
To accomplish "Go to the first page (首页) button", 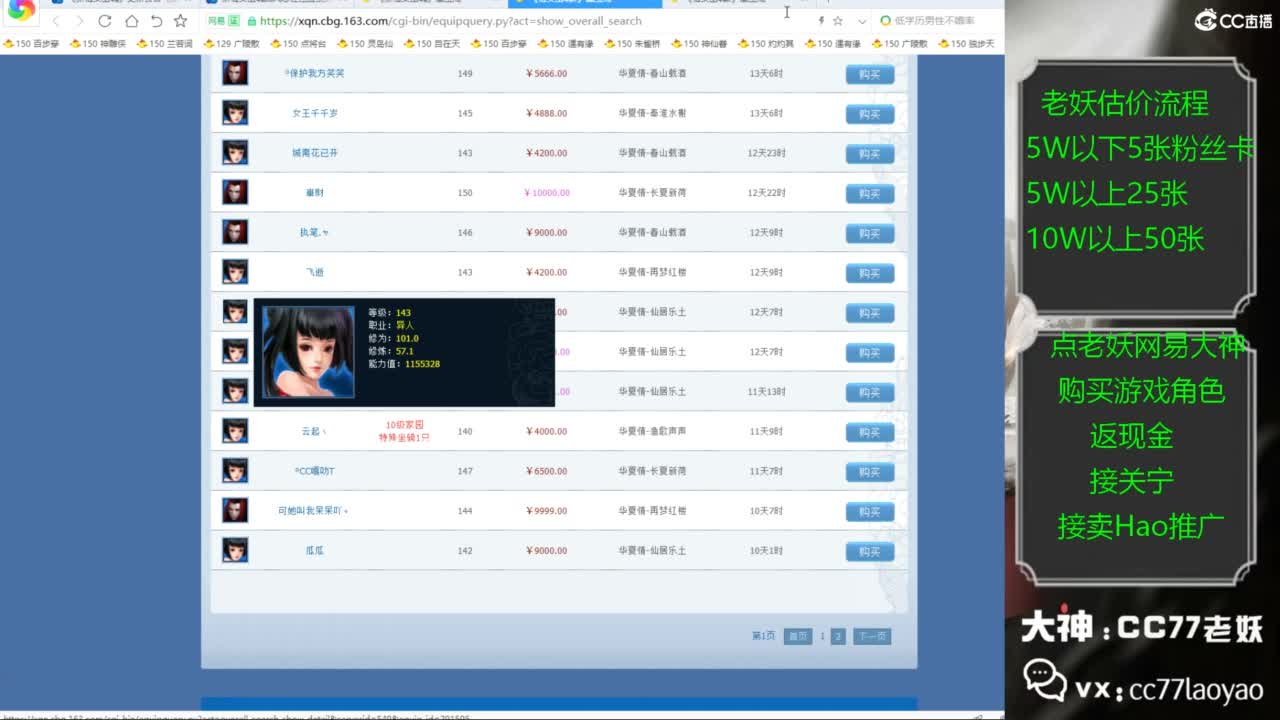I will click(797, 636).
